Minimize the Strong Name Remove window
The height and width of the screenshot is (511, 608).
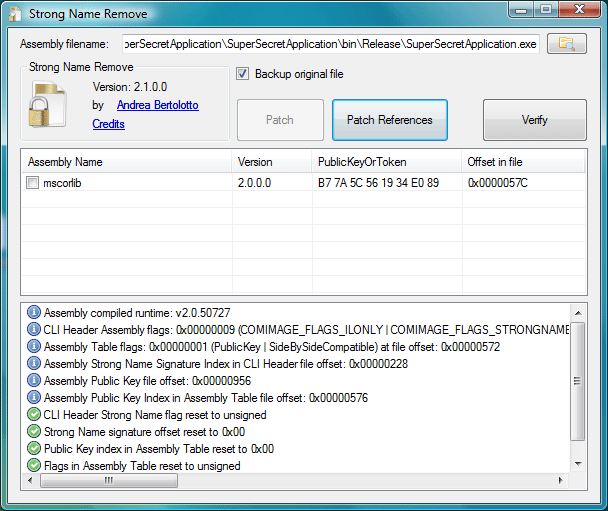(521, 9)
